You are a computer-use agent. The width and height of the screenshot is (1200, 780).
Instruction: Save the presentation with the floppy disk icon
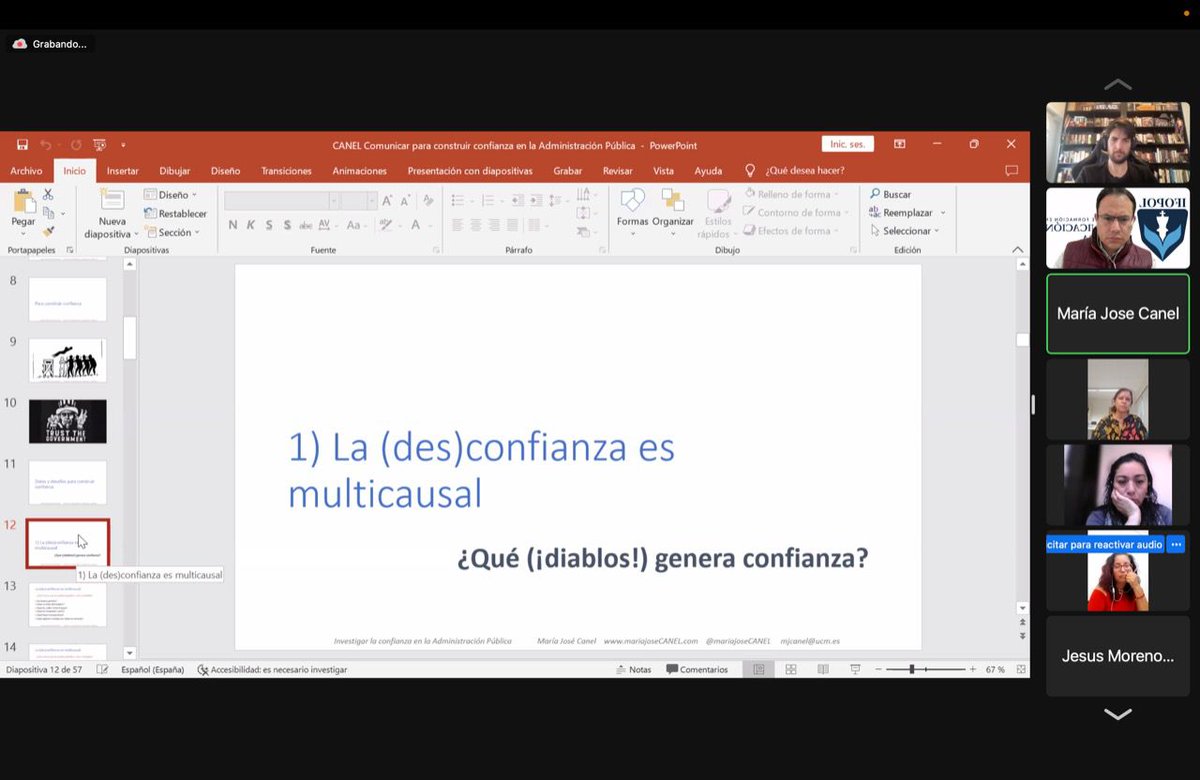21,145
